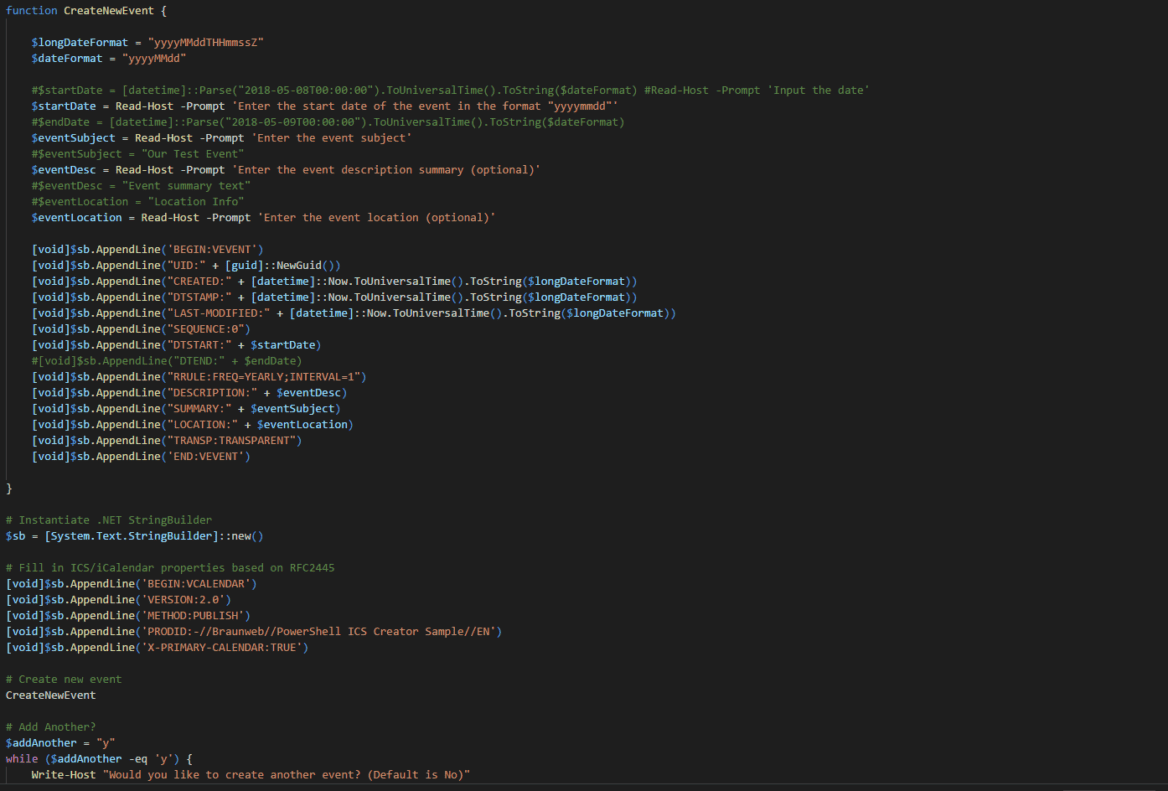The image size is (1168, 791).
Task: Click the 'METHOD:PUBLISH' AppendLine statement
Action: tap(128, 615)
